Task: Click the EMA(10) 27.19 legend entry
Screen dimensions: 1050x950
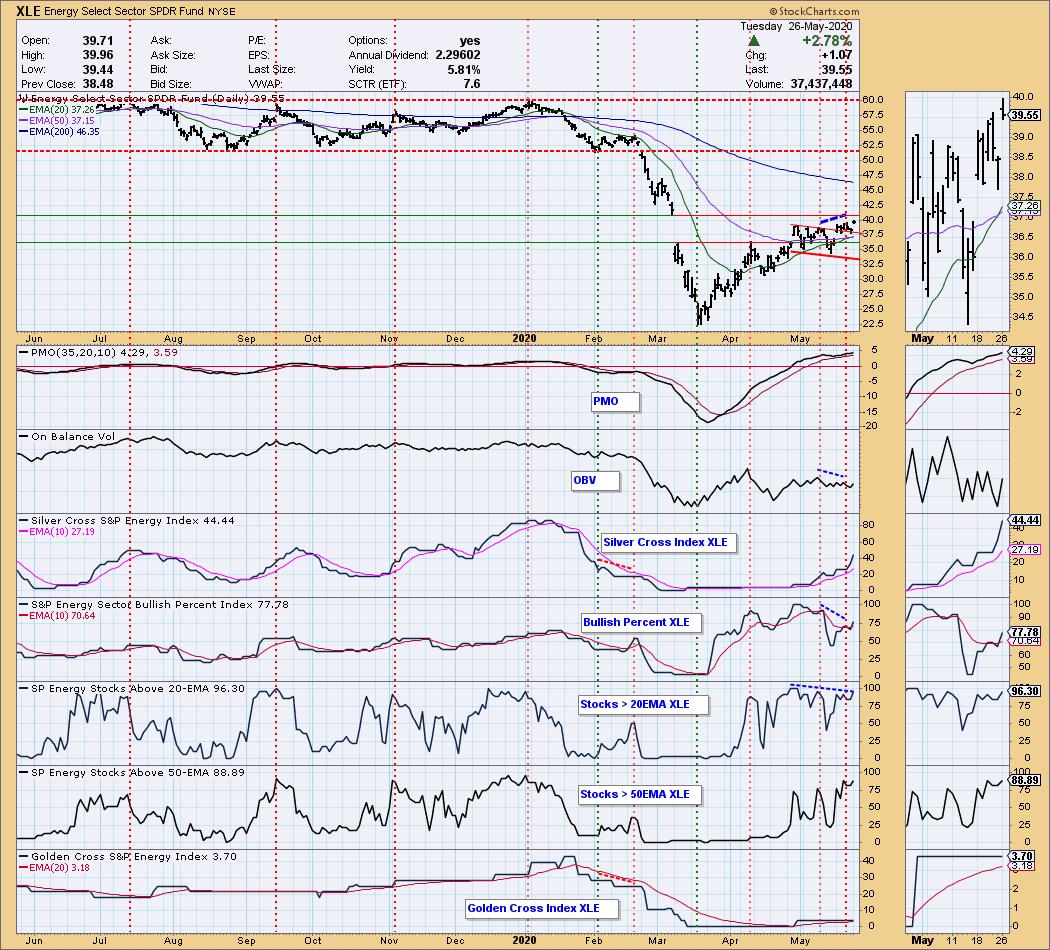Action: coord(58,532)
